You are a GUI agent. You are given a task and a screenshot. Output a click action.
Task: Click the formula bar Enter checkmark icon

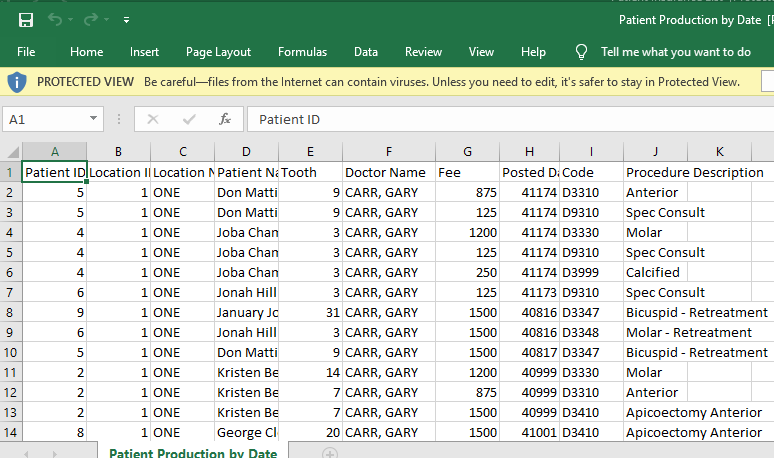click(x=189, y=119)
